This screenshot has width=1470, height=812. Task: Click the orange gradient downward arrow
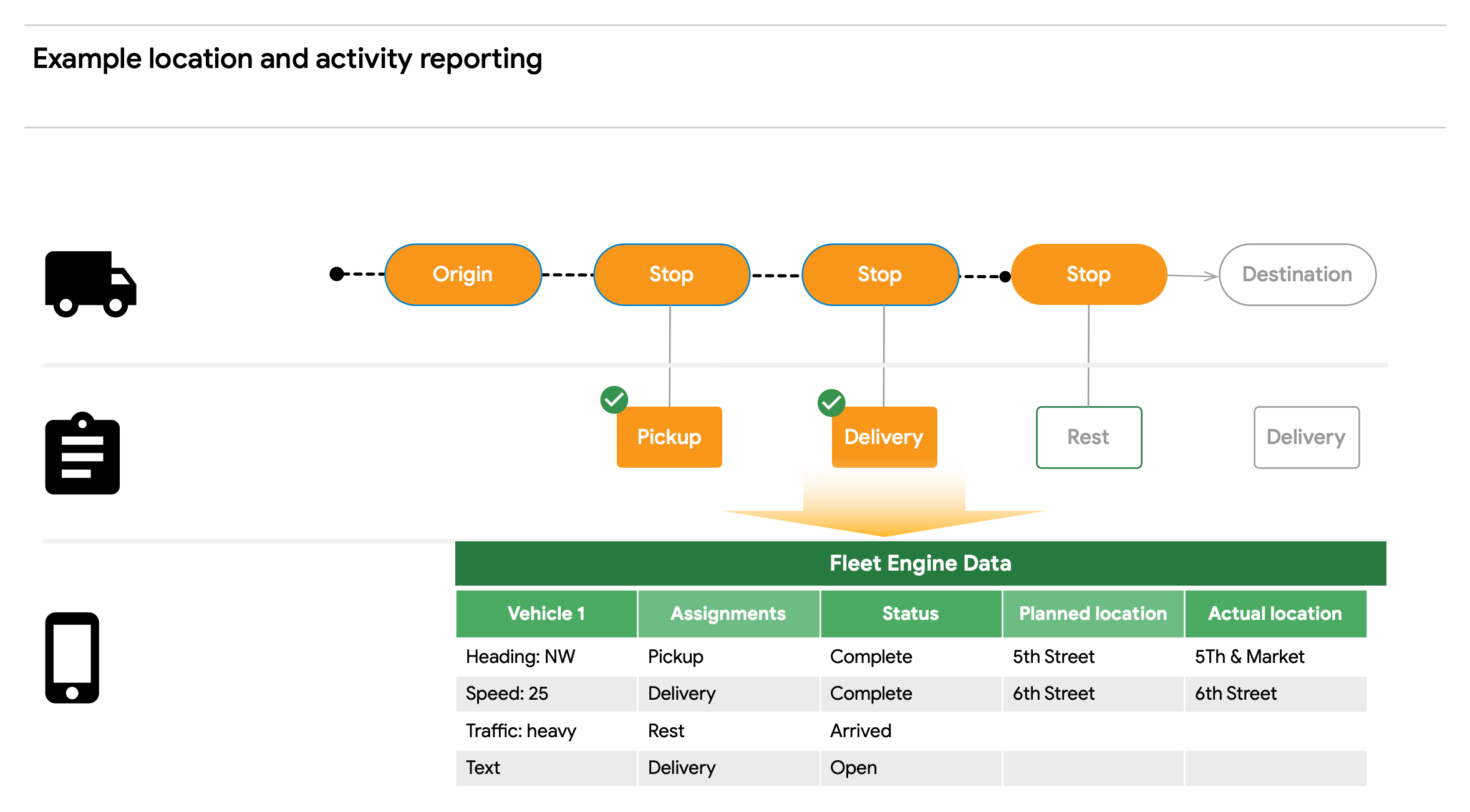[884, 505]
